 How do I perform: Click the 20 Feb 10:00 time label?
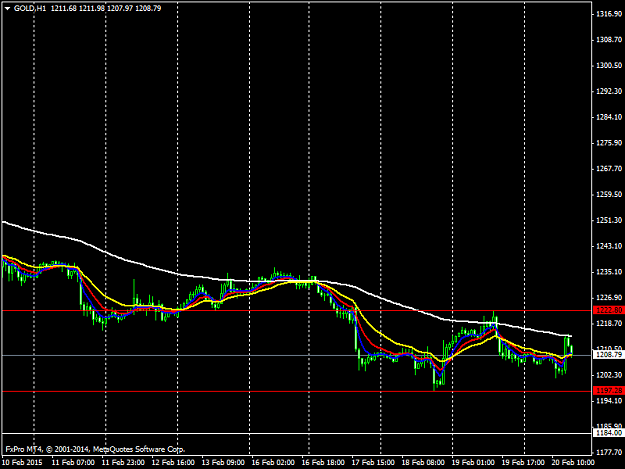click(x=573, y=463)
